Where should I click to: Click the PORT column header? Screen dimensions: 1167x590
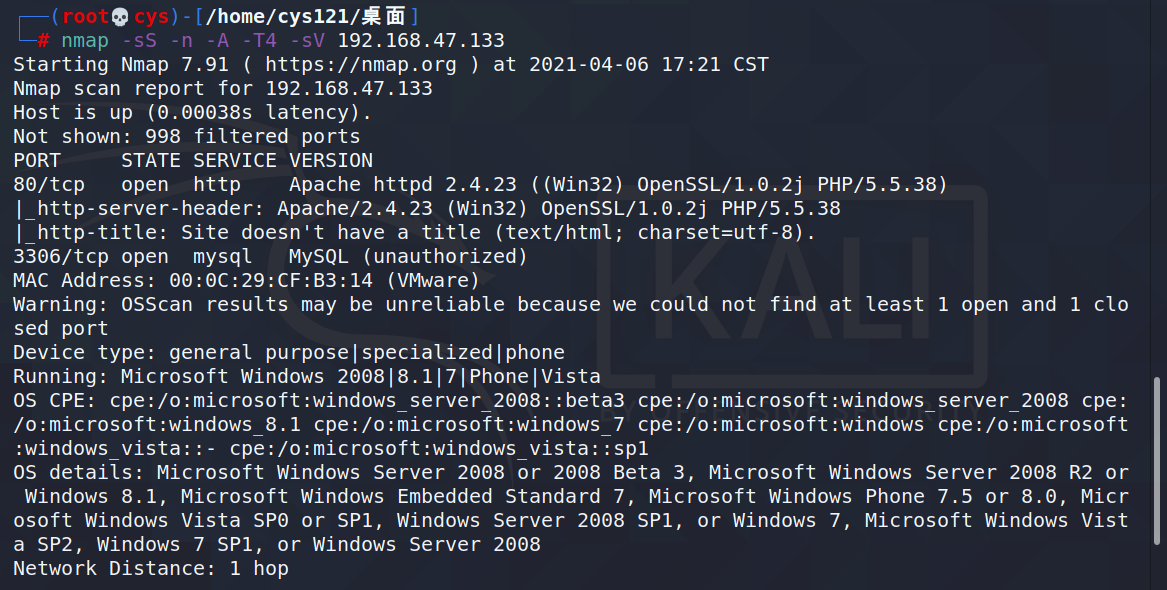(x=37, y=161)
